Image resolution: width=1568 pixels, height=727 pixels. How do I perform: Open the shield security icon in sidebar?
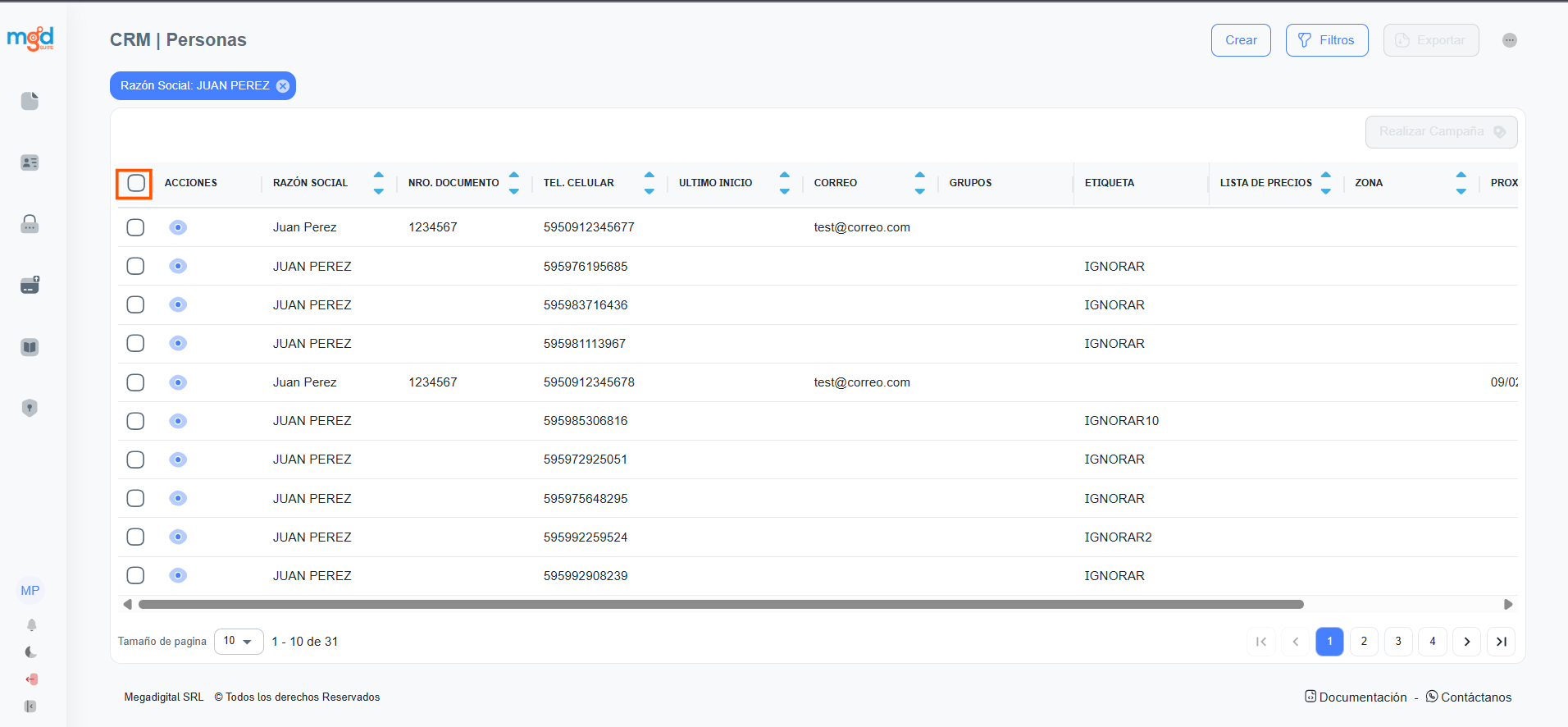tap(30, 408)
